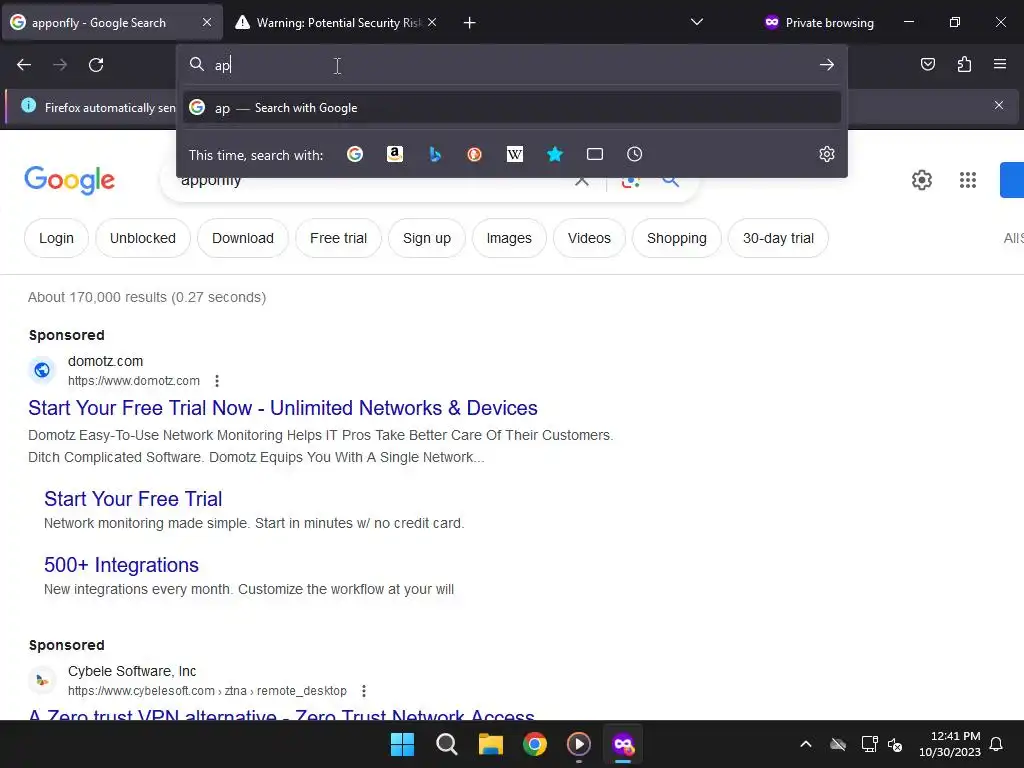Dismiss the Firefox notification bar
This screenshot has width=1024, height=768.
pos(999,105)
